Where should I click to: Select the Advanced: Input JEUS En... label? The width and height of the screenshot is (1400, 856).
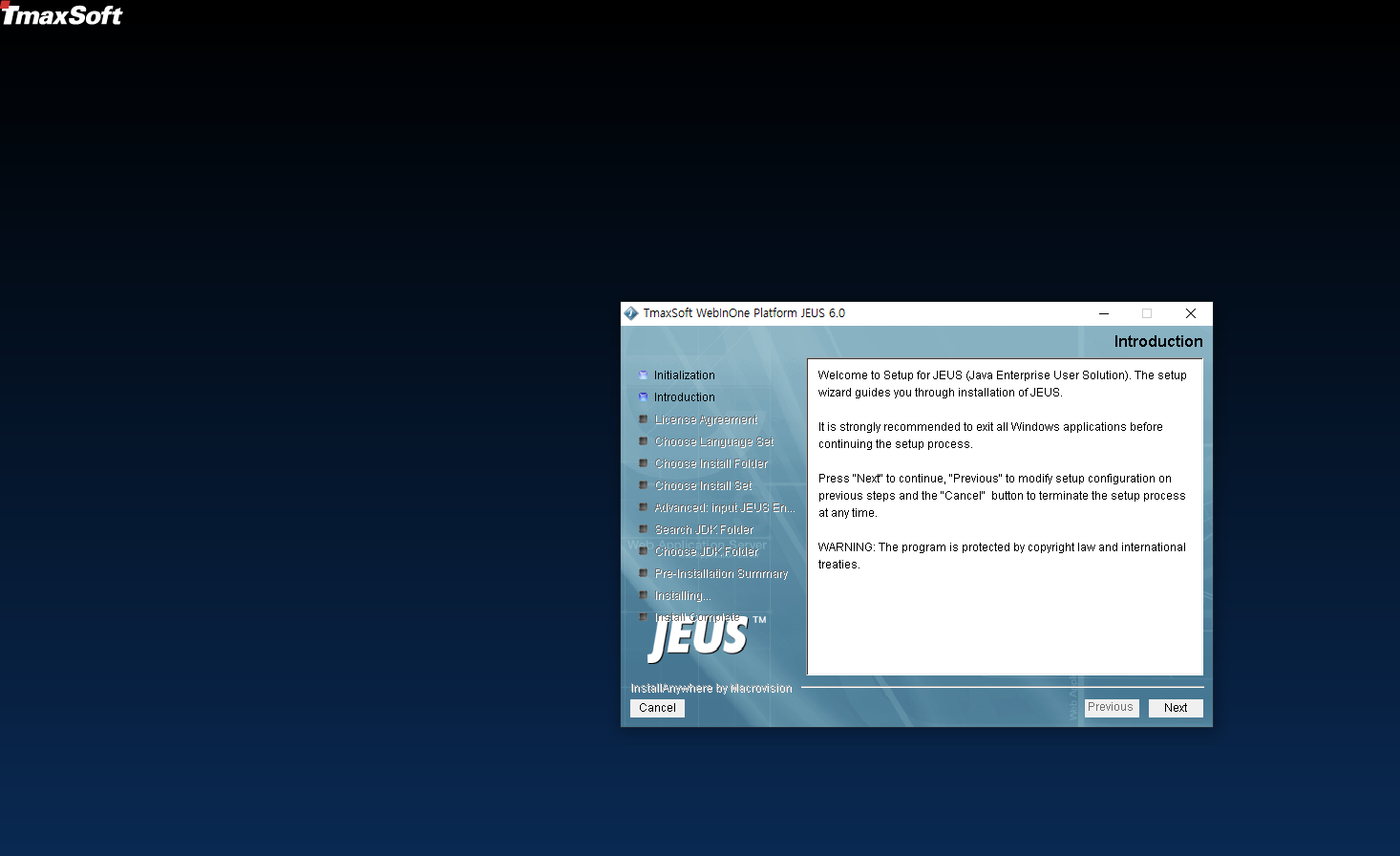click(x=725, y=507)
